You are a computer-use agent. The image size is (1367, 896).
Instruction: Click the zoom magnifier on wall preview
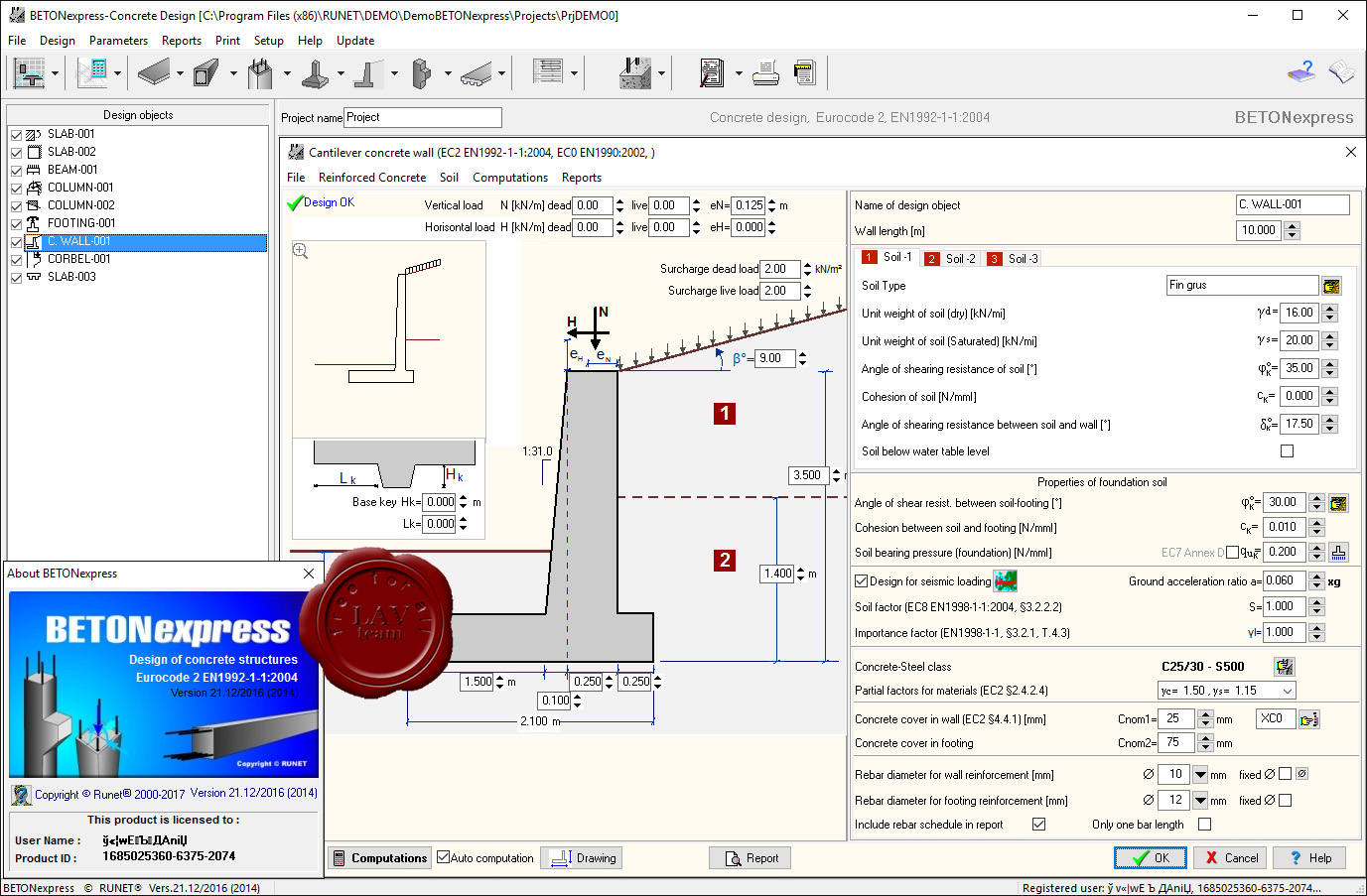(x=301, y=251)
